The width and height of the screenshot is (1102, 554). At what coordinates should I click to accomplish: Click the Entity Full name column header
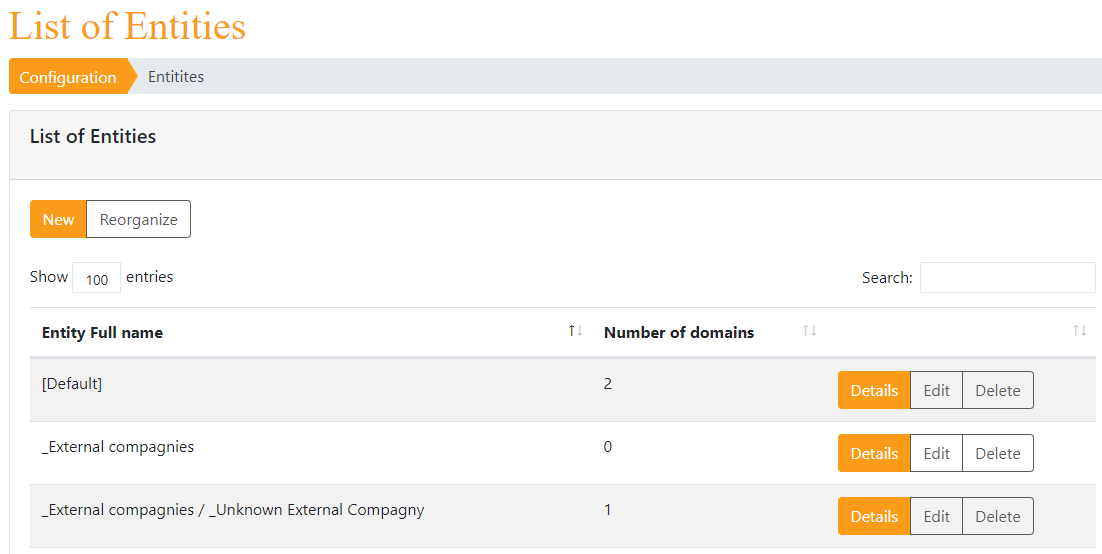click(102, 333)
